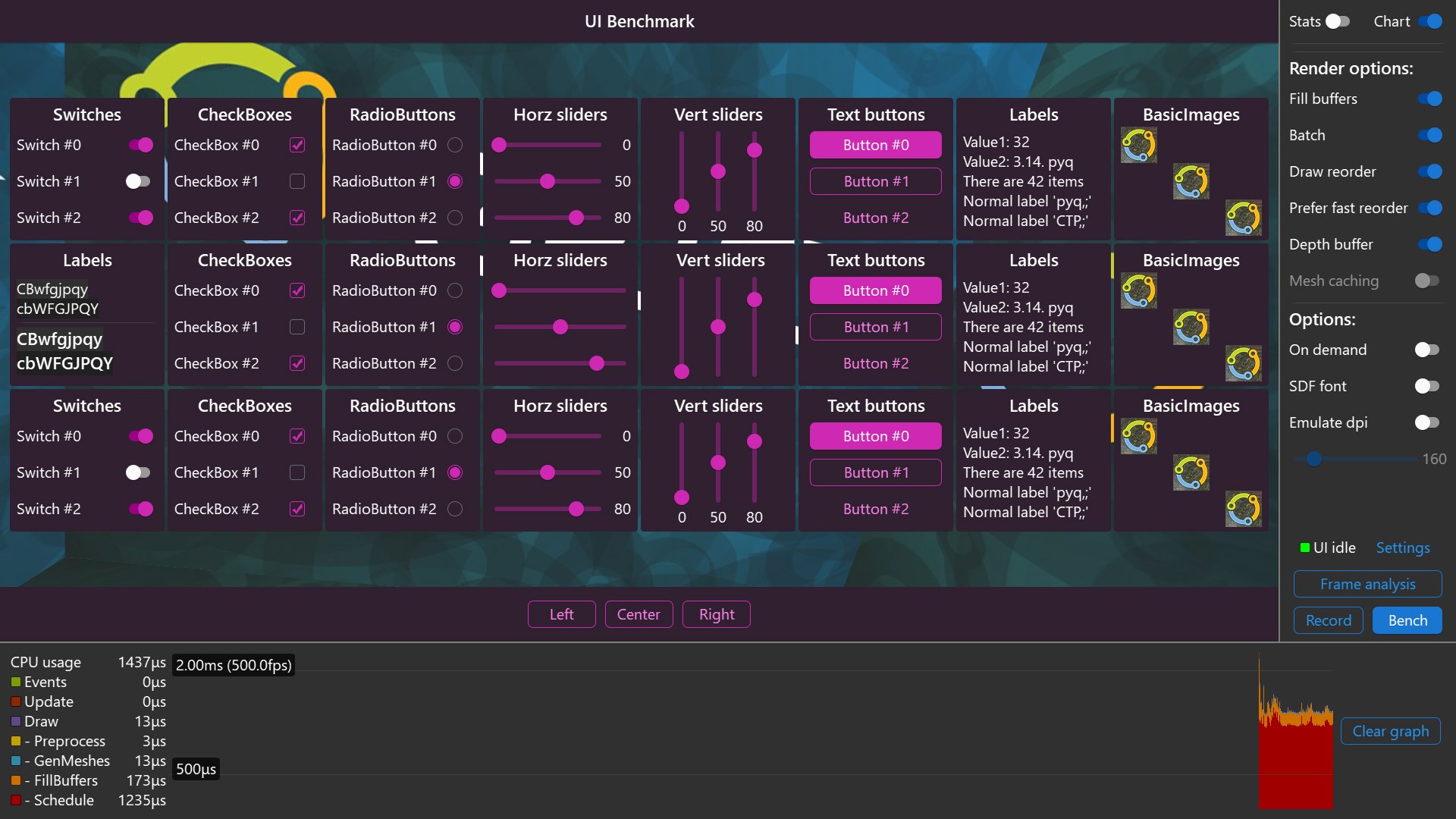Click the green UI idle status indicator
Image resolution: width=1456 pixels, height=819 pixels.
click(1305, 548)
